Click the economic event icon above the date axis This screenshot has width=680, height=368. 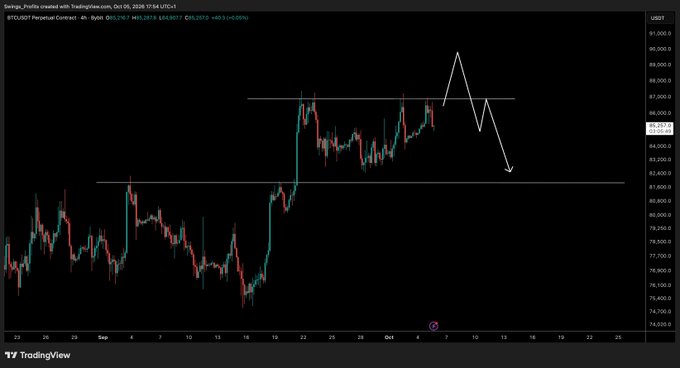tap(433, 326)
